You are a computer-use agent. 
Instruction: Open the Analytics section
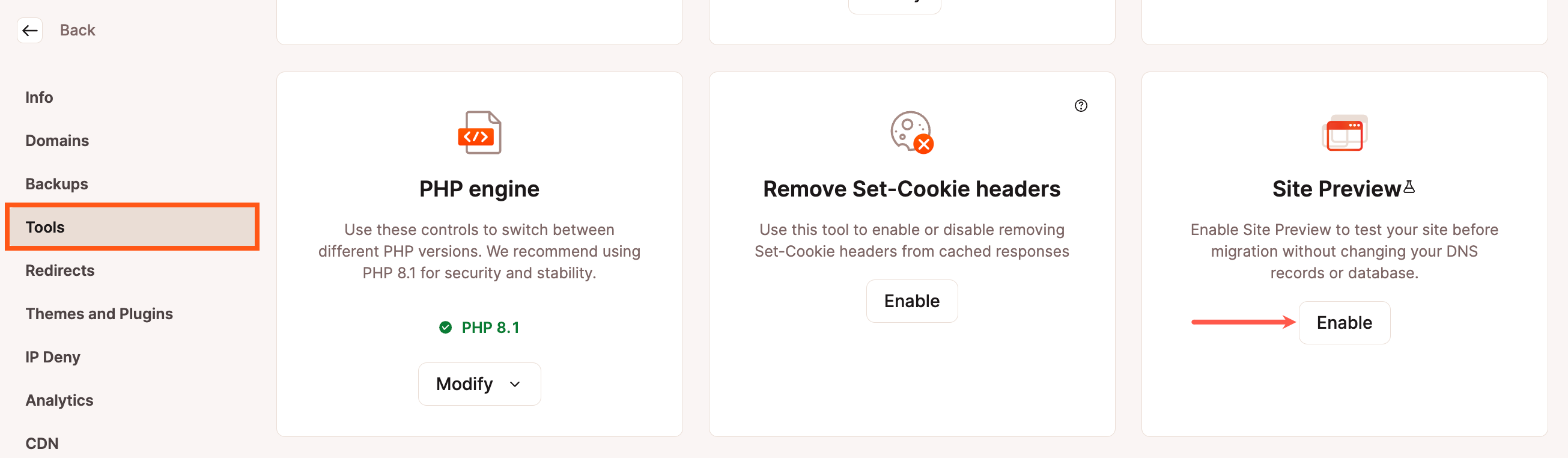coord(59,400)
